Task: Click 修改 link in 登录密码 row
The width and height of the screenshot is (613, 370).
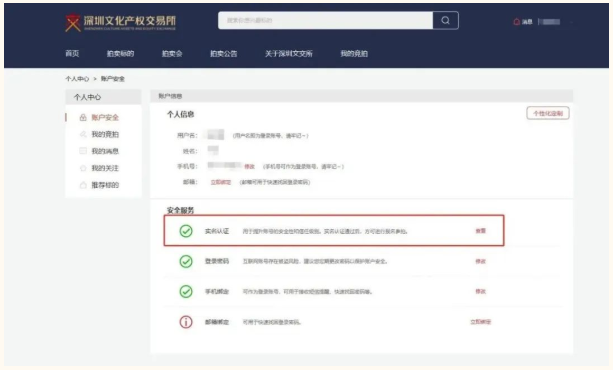Action: pyautogui.click(x=480, y=261)
